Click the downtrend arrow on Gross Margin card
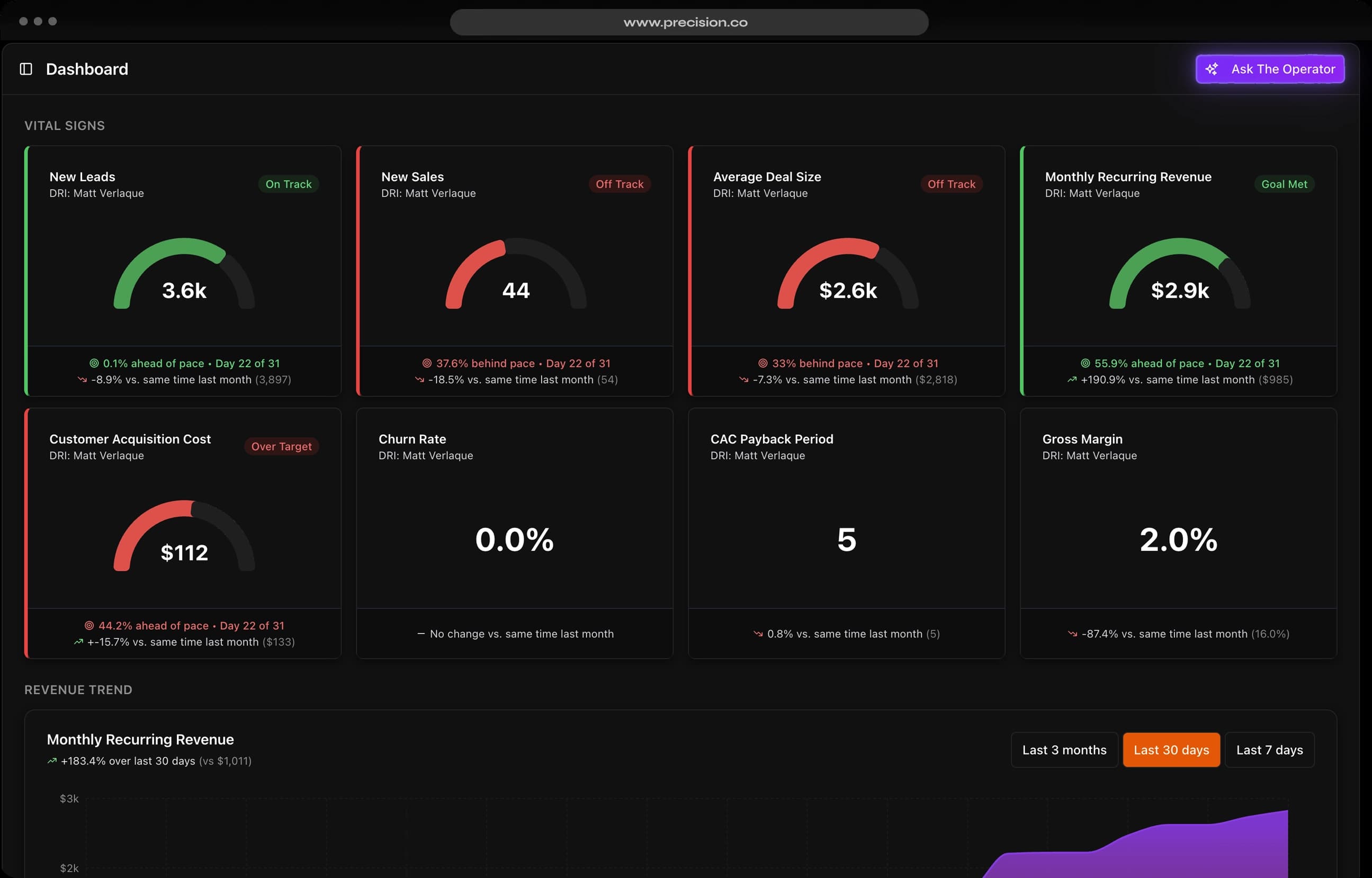This screenshot has height=878, width=1372. point(1073,633)
